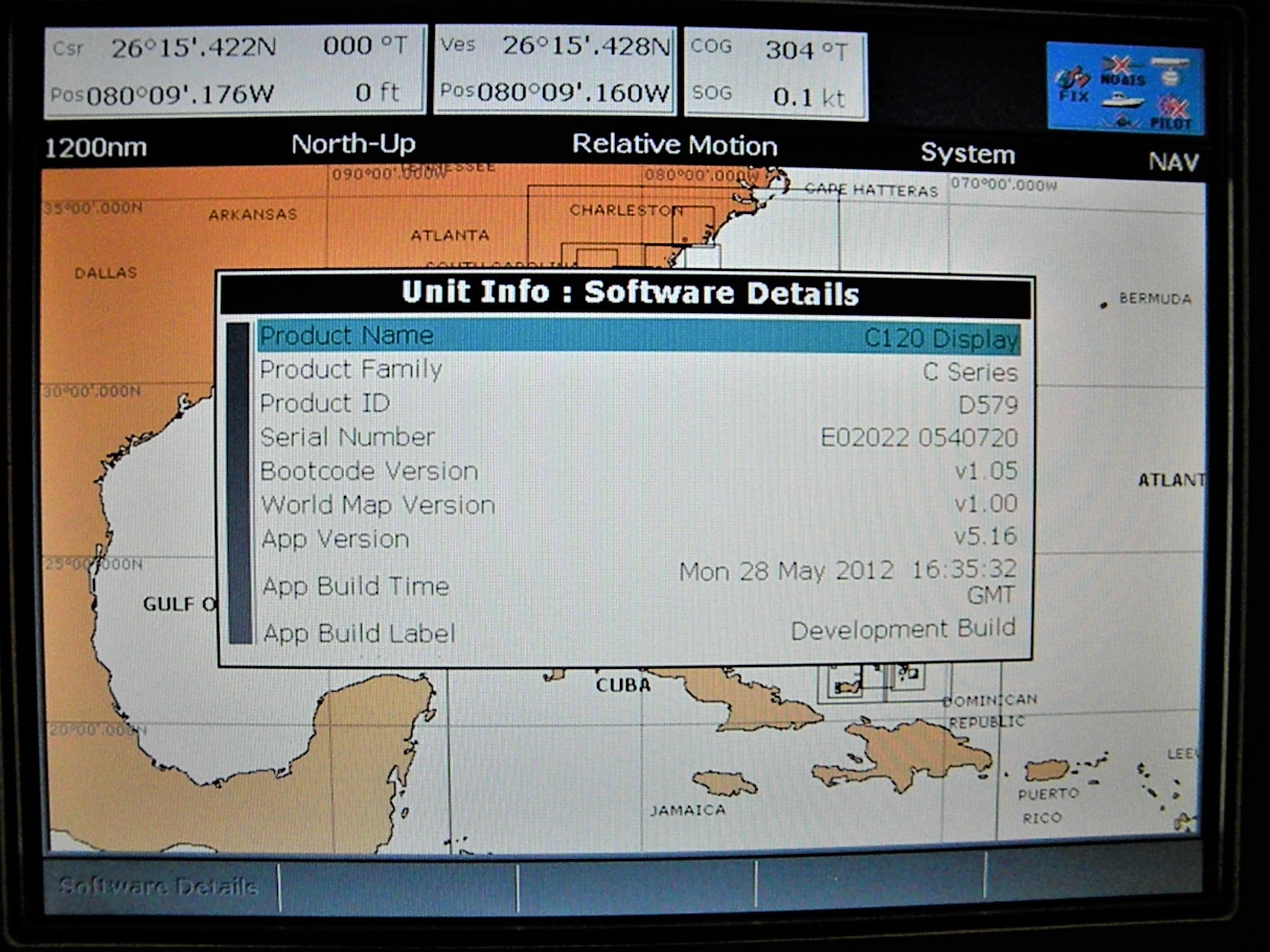The image size is (1270, 952).
Task: Click the NO AIS status icon
Action: click(x=1121, y=71)
